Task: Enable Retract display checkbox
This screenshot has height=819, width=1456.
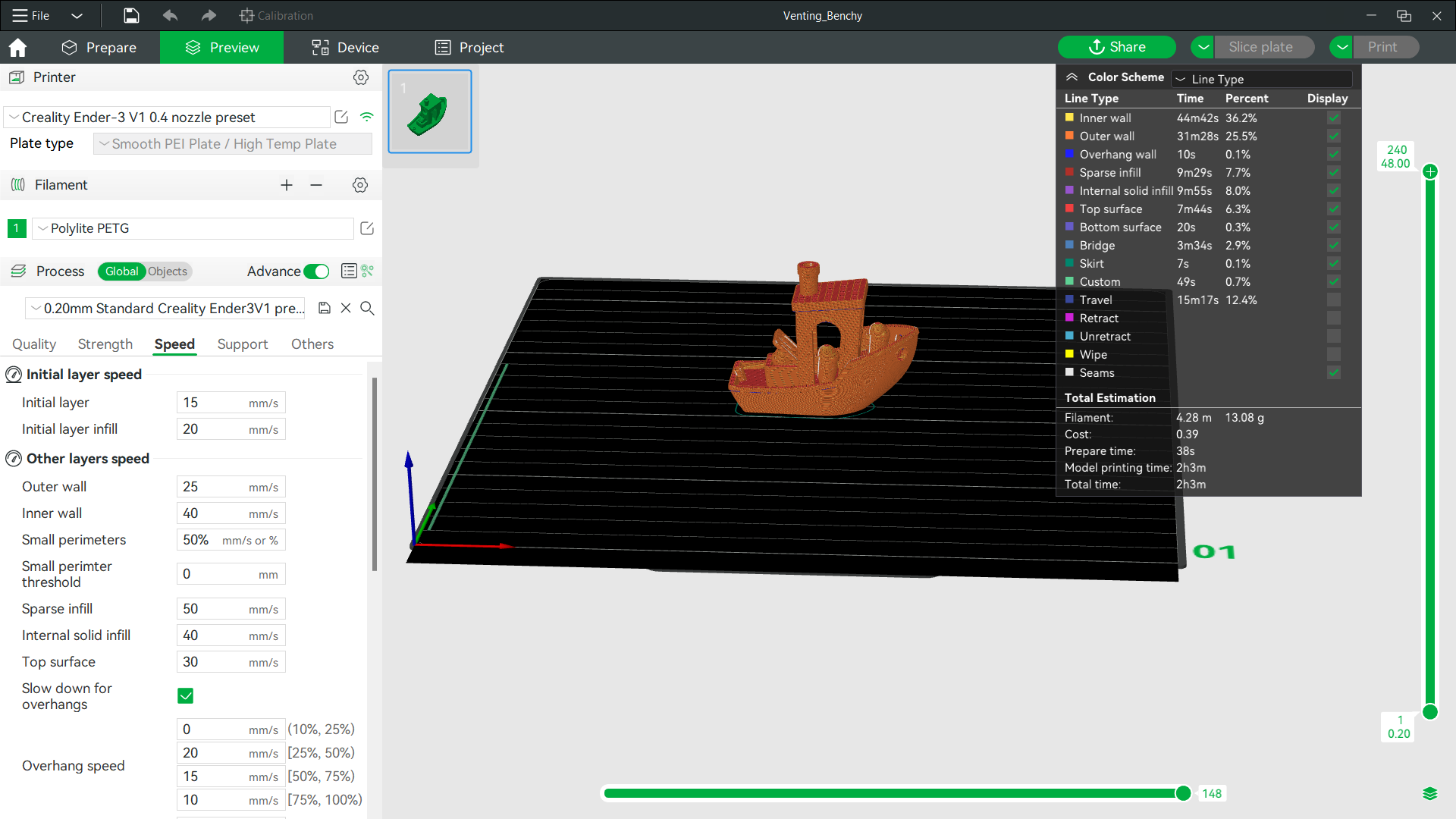Action: [1334, 318]
